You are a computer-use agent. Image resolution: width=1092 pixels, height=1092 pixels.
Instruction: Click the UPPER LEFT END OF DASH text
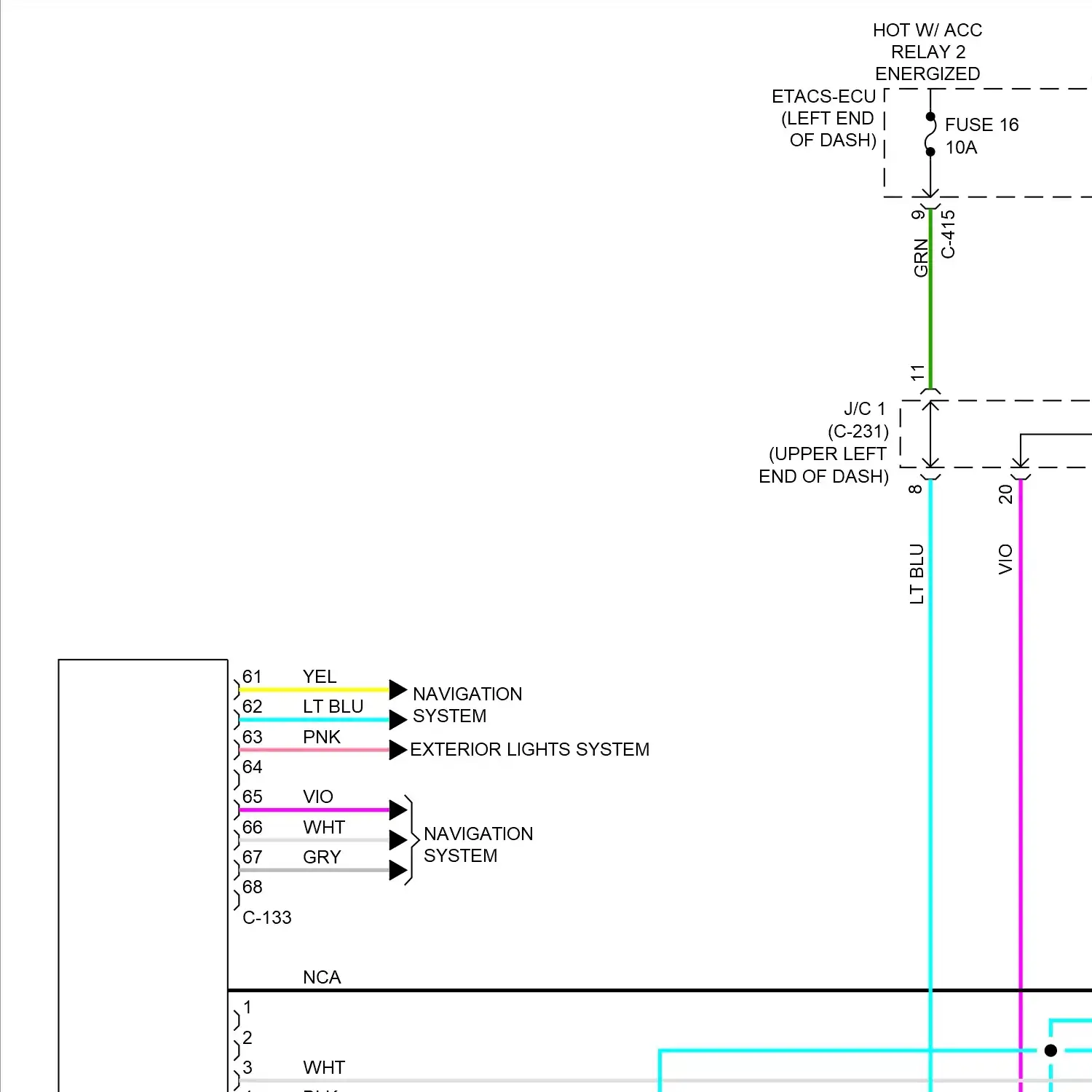pos(824,465)
